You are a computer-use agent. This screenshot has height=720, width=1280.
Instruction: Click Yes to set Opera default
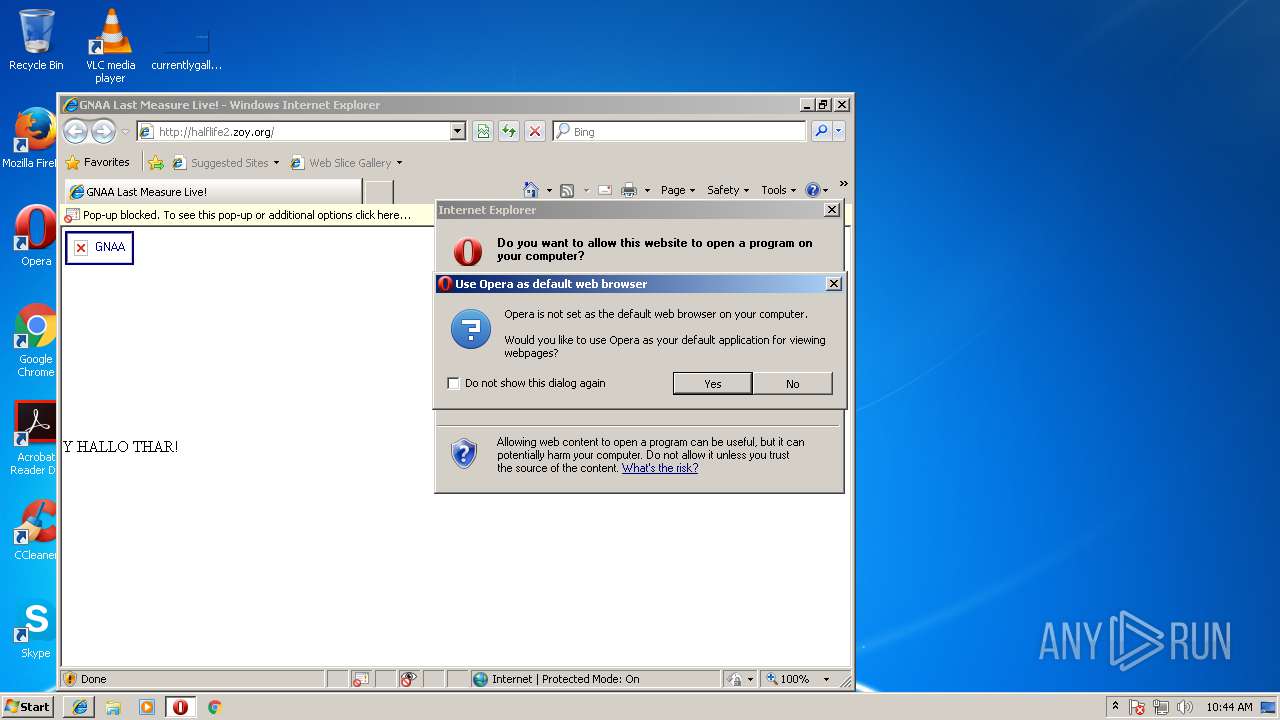point(712,383)
